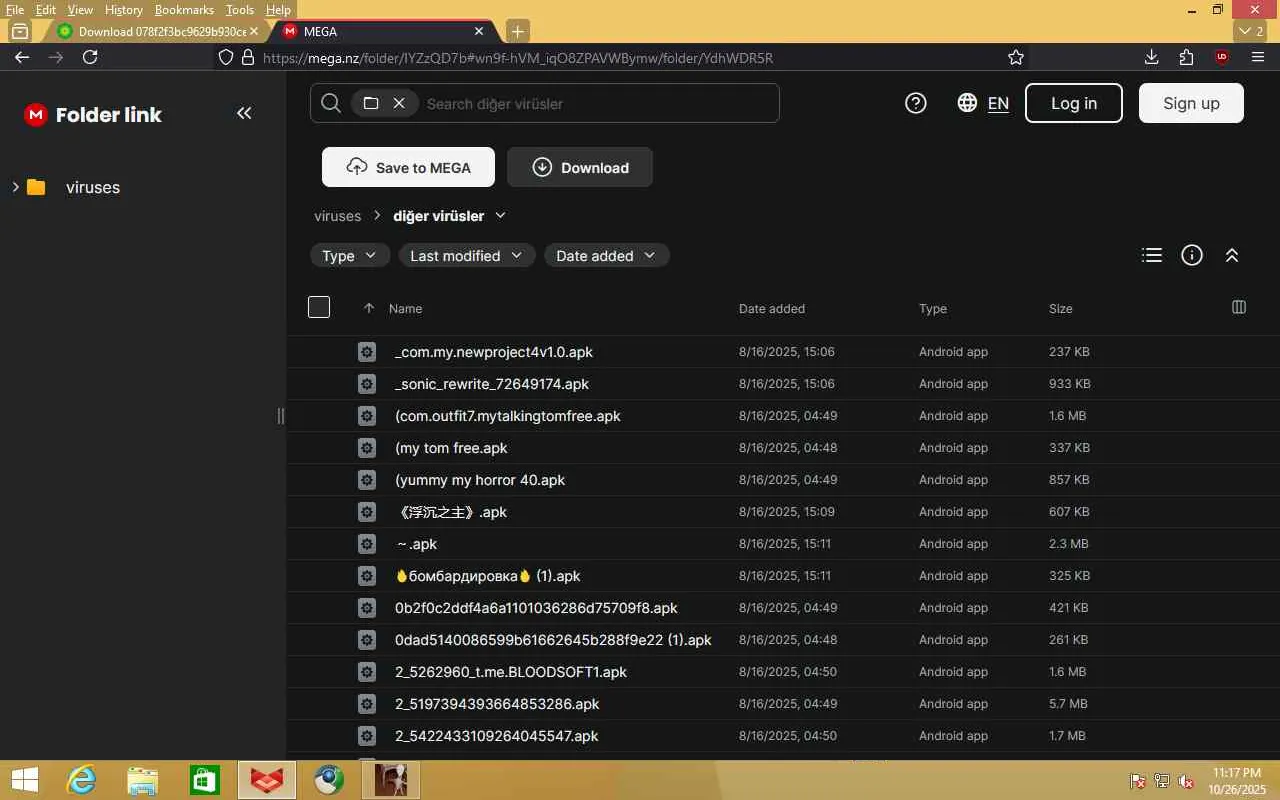This screenshot has width=1280, height=800.
Task: Launch Internet Explorer from taskbar
Action: pos(81,780)
